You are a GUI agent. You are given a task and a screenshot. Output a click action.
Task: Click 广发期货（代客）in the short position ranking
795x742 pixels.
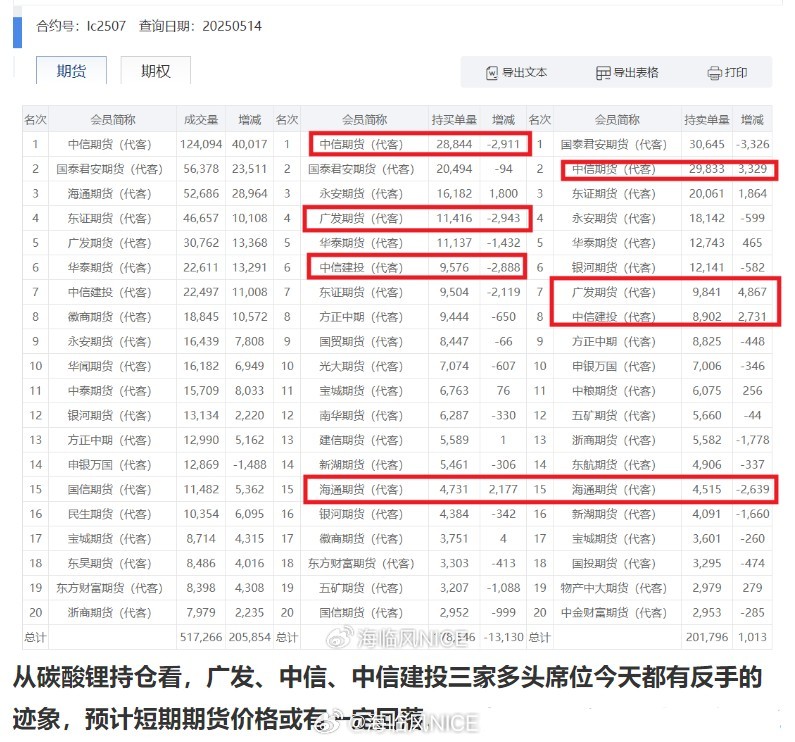point(613,292)
